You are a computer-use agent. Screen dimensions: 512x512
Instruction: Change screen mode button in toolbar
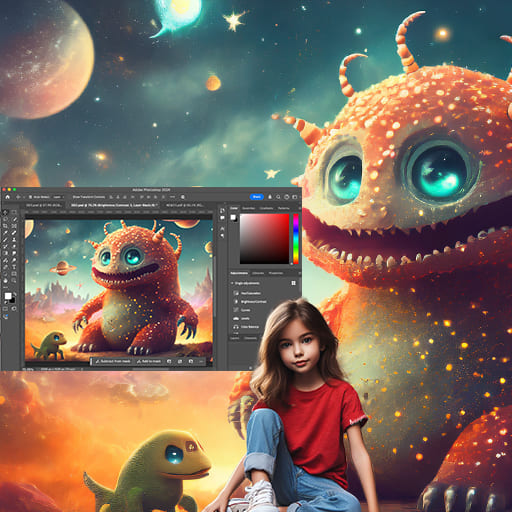coord(14,309)
